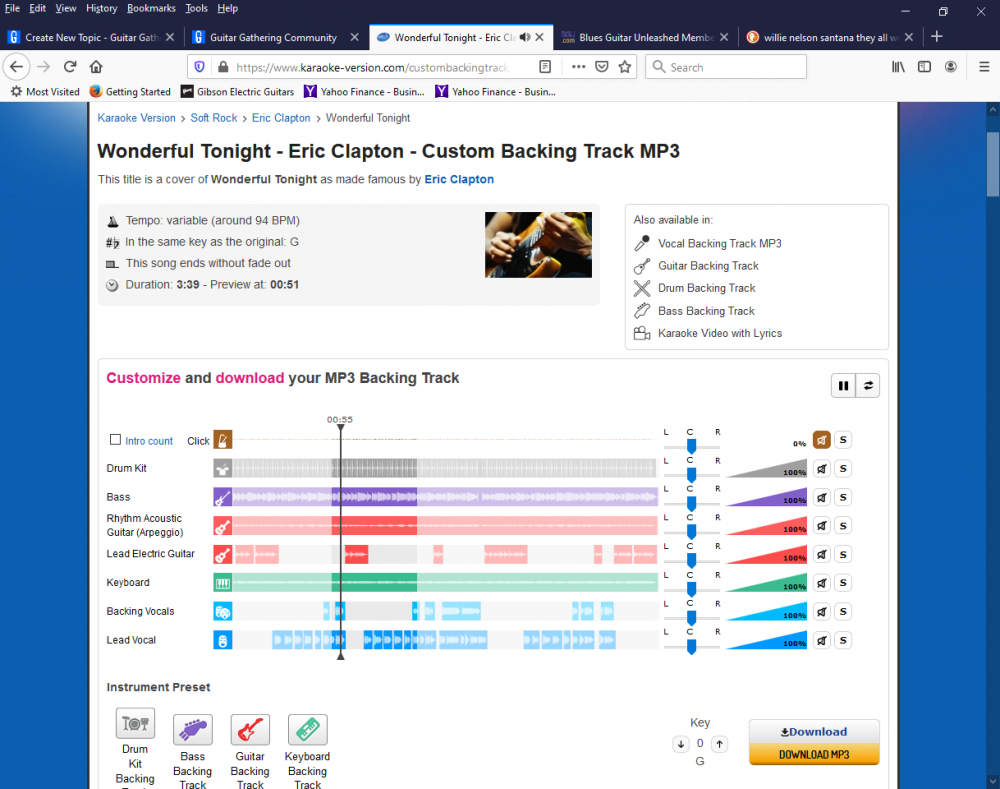Screen dimensions: 1000x789
Task: Switch to Blues Guitar Unleashed tab
Action: click(645, 38)
